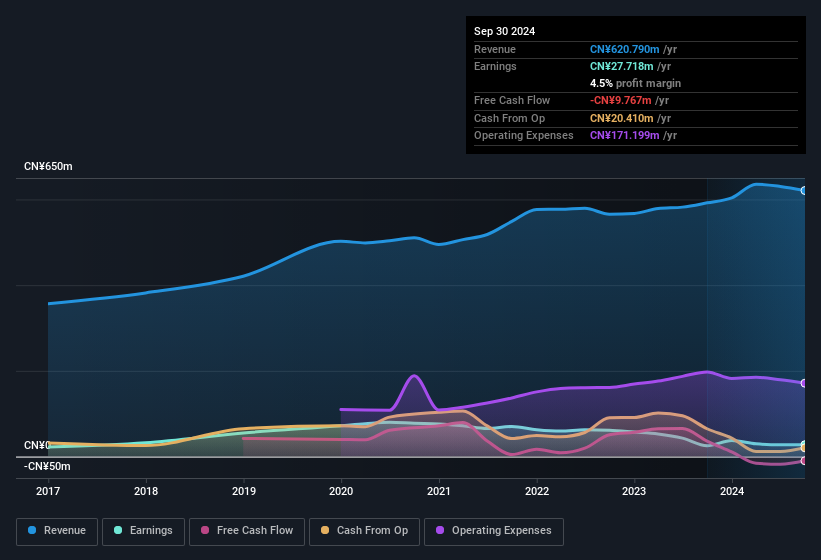
Task: Click the operating expenses value CN¥171.199m
Action: pyautogui.click(x=624, y=135)
